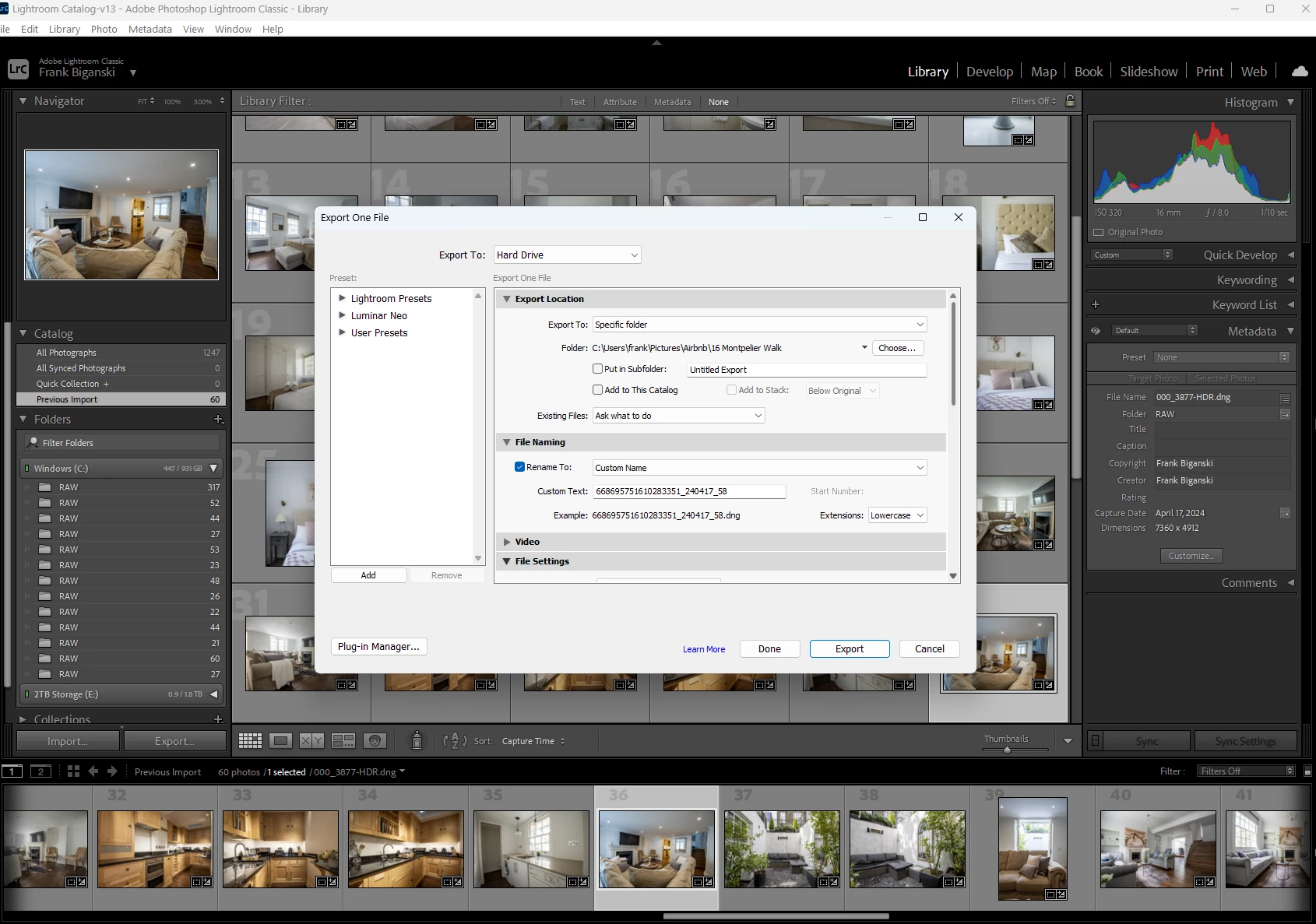Add keyword with Keyword List plus icon
The width and height of the screenshot is (1316, 924).
(1096, 304)
